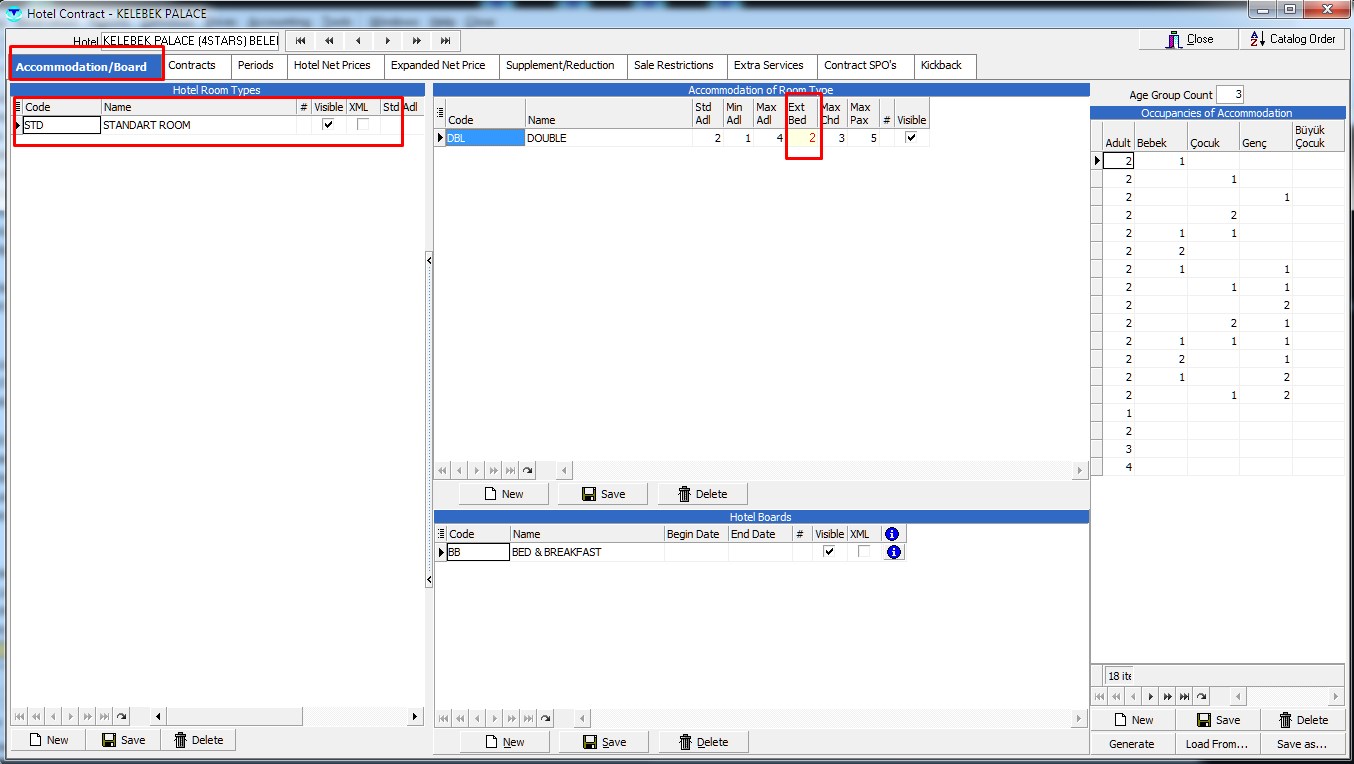Screen dimensions: 1354x764
Task: Skip forward a page in Occupancies navigator
Action: pos(1168,696)
